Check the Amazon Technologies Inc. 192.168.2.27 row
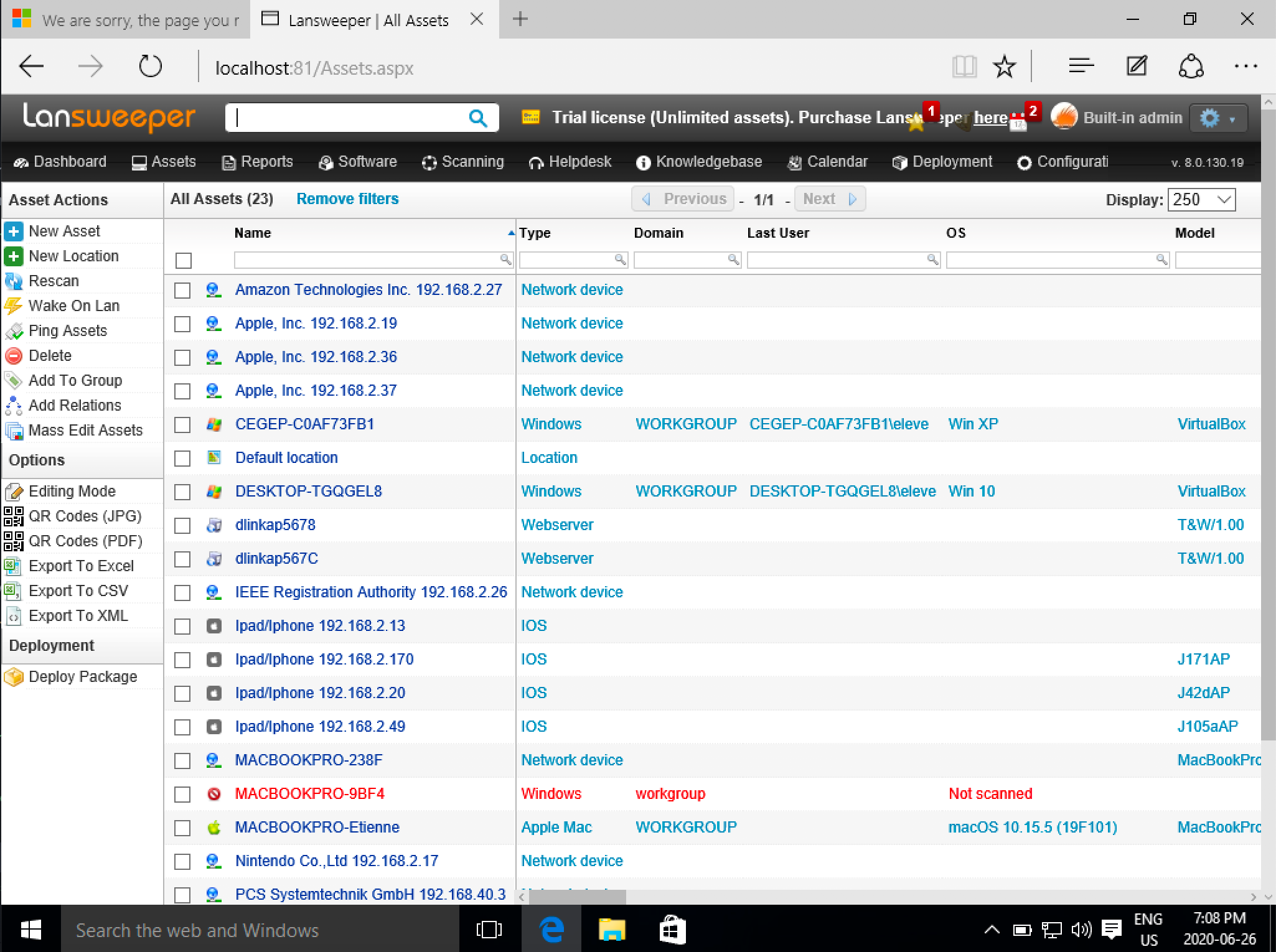 (182, 291)
